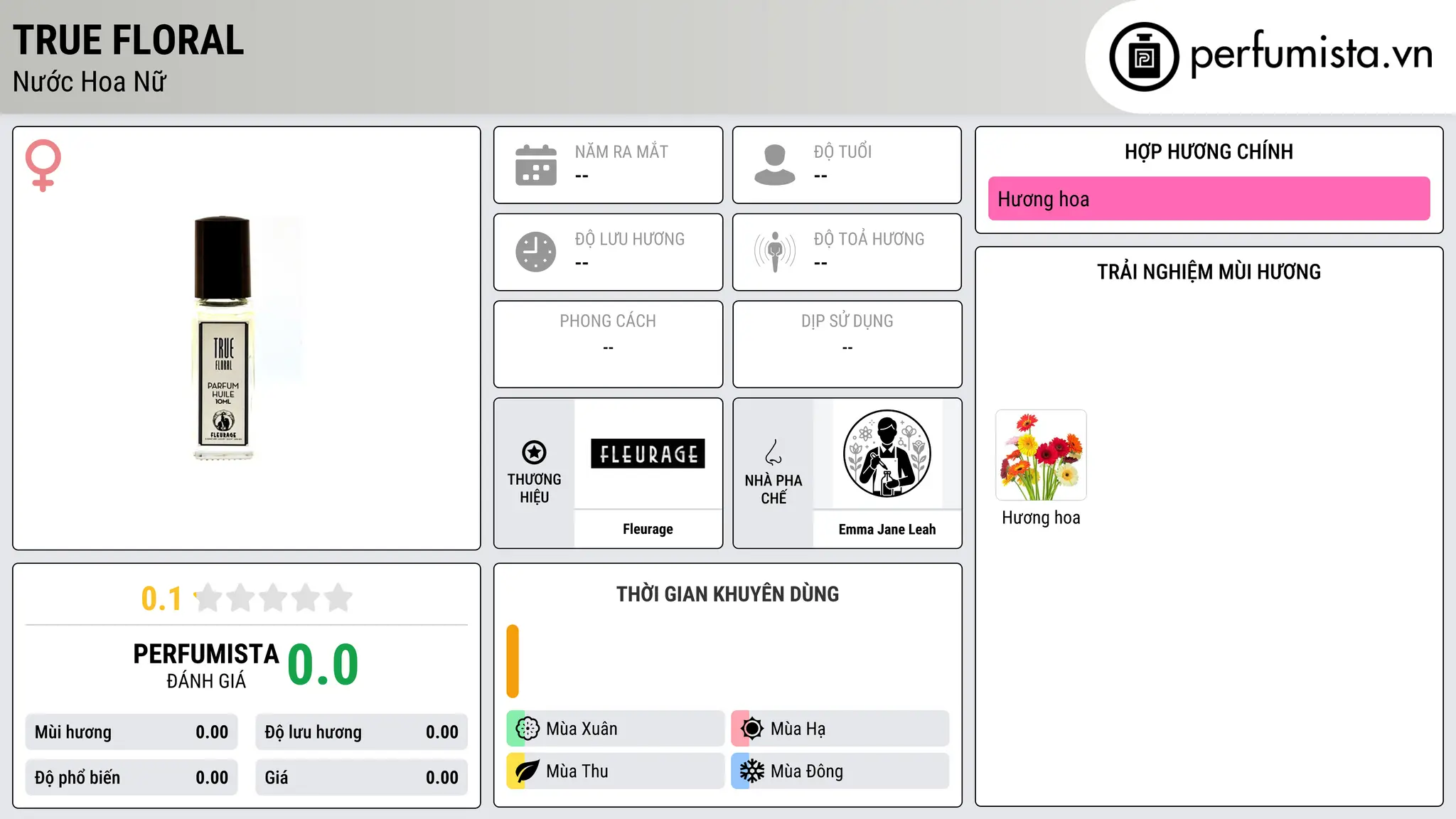Screen dimensions: 1456x819
Task: Click the DỊP SỬ DỤNG card
Action: 847,344
